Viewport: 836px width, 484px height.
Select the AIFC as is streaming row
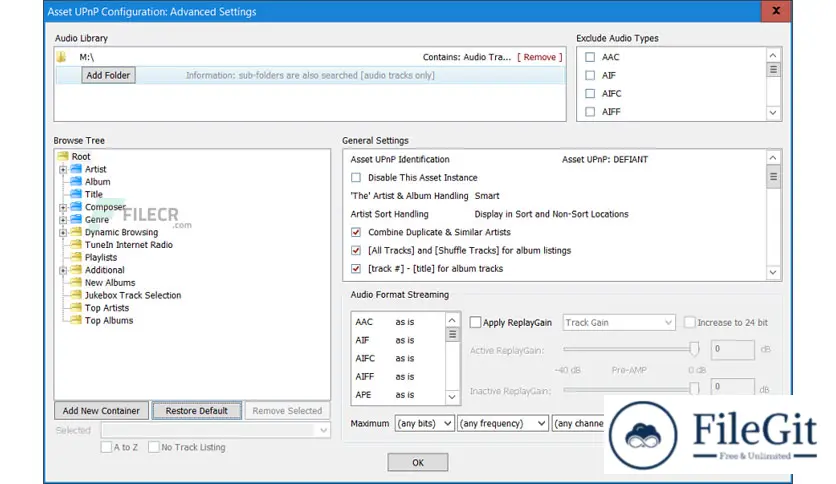pos(398,358)
